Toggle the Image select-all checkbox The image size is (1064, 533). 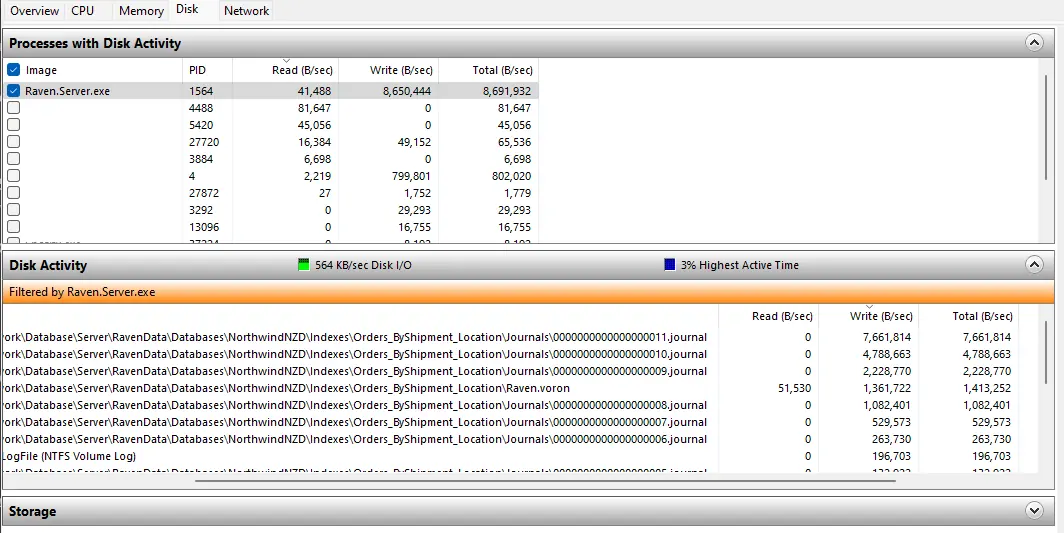pos(14,70)
